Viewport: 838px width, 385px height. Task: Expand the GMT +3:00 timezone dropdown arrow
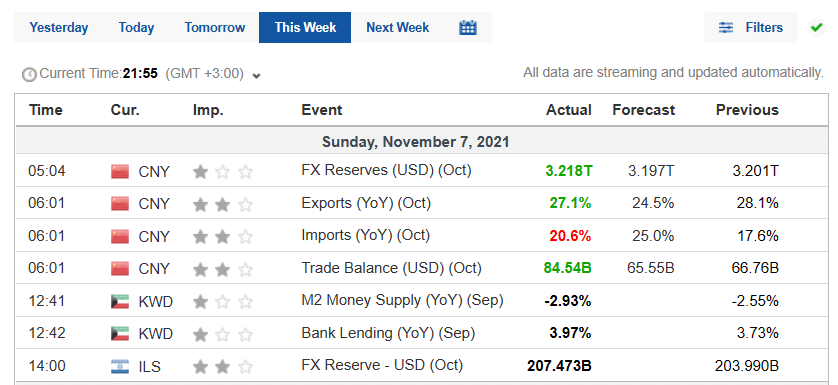pyautogui.click(x=257, y=75)
